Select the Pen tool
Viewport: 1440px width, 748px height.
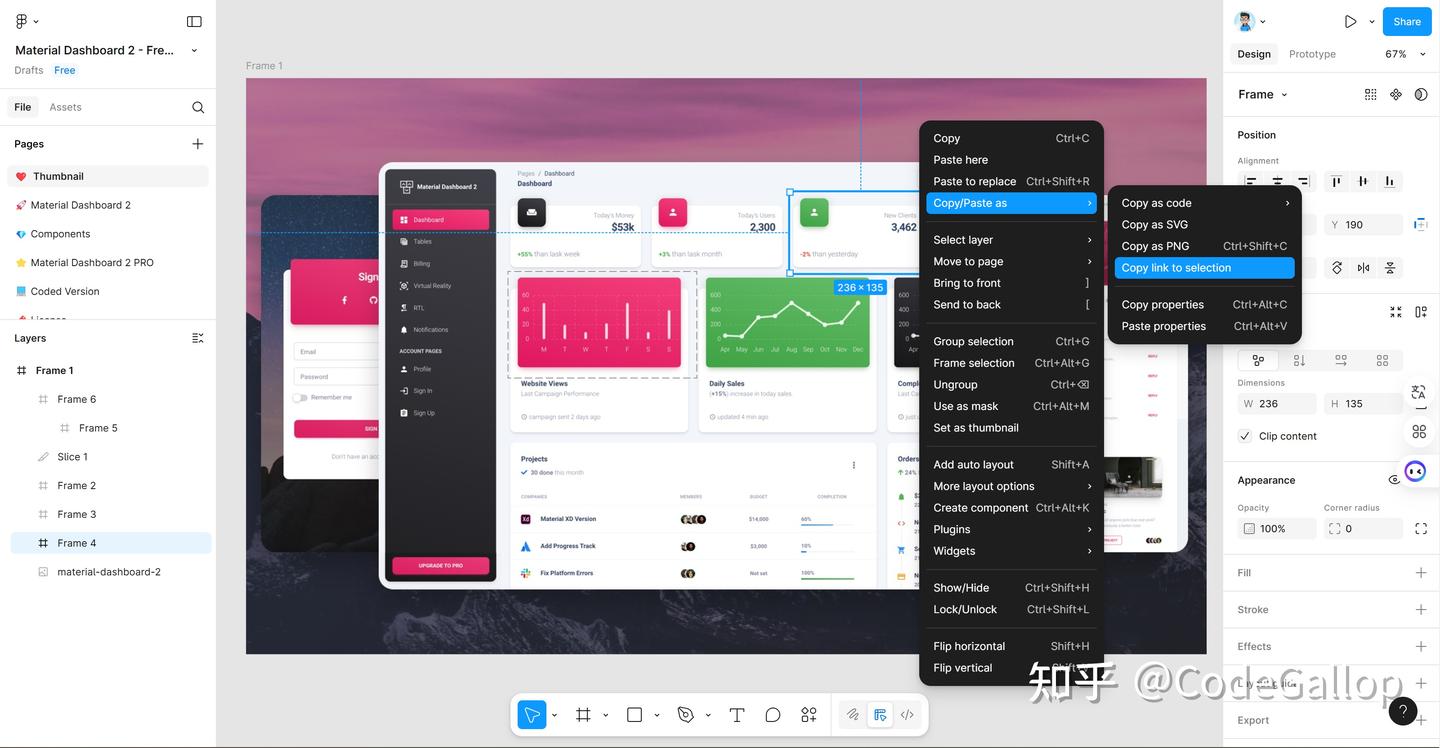685,715
